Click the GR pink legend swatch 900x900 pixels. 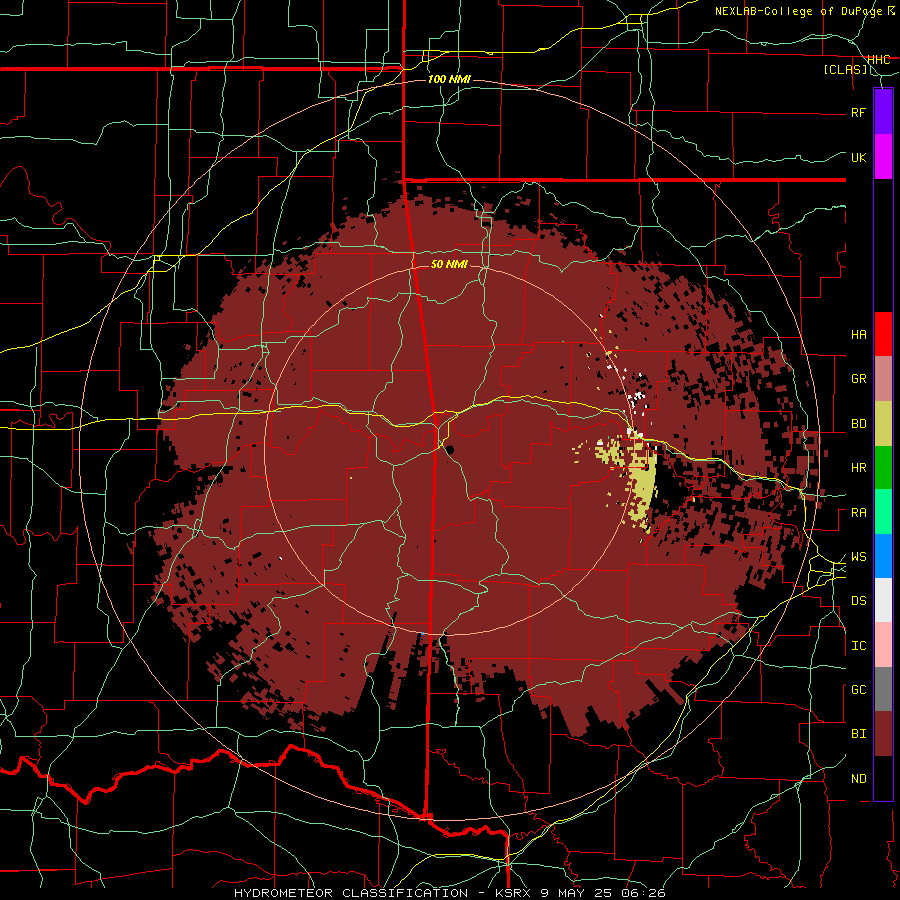[x=883, y=379]
